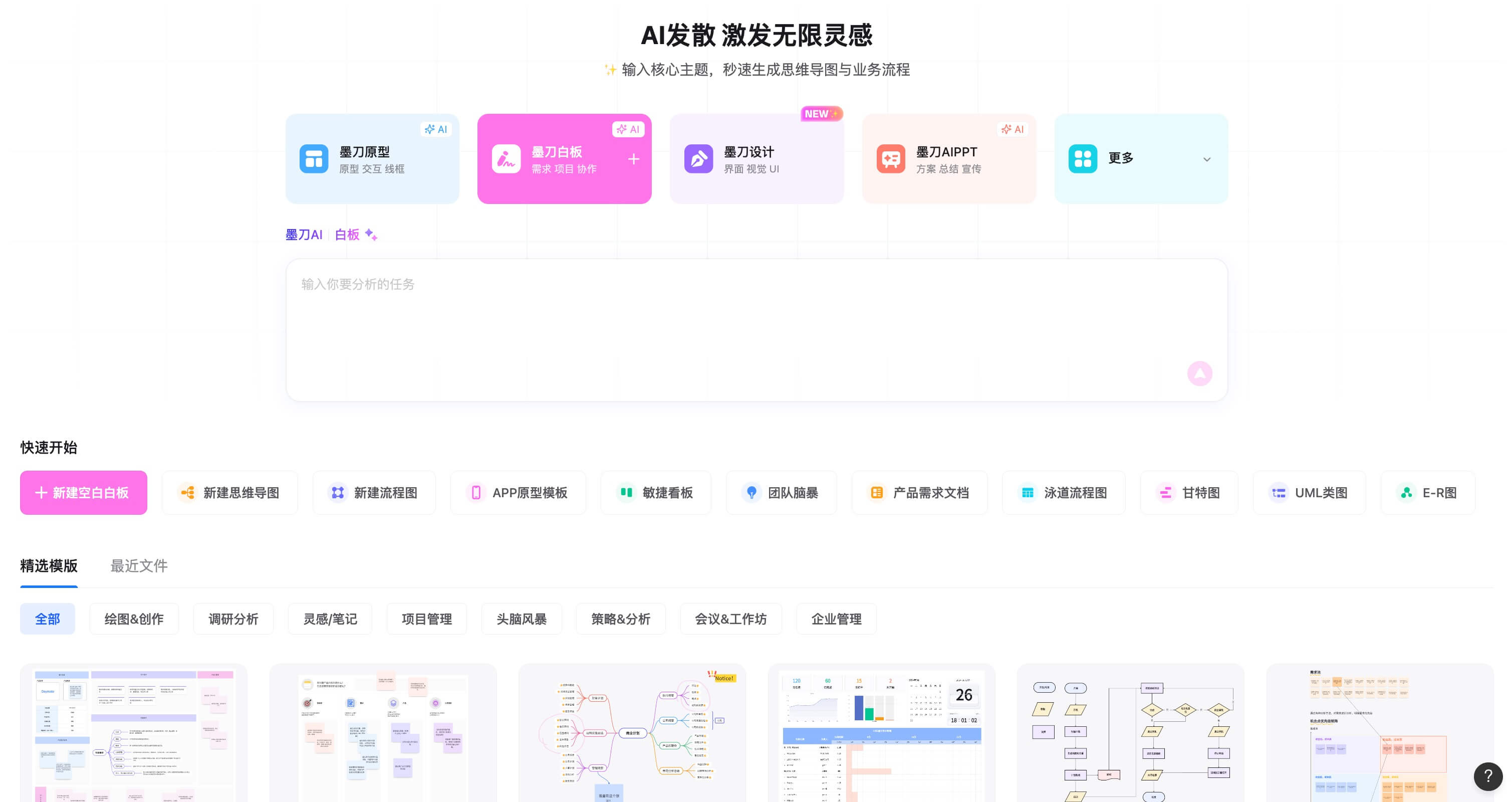
Task: Click the E-R图 green icon
Action: [1406, 493]
